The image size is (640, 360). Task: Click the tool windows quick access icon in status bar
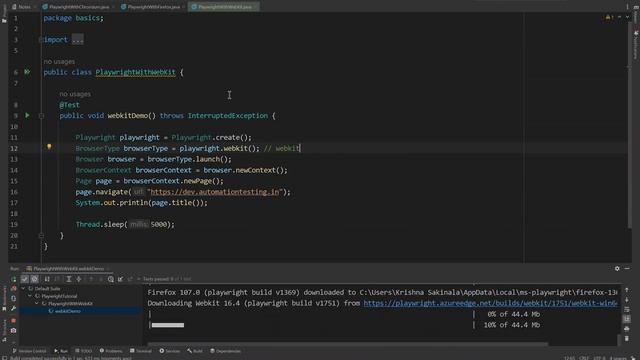click(4, 358)
